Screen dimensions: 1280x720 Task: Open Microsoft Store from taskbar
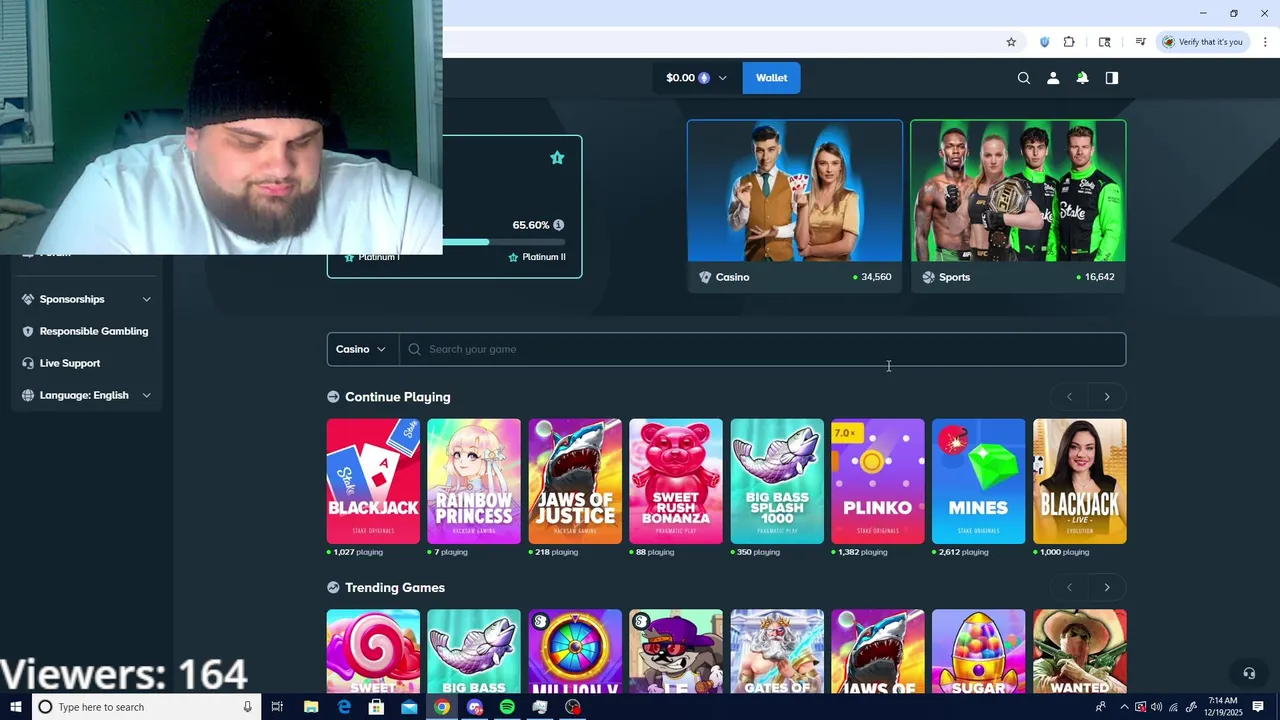coord(376,707)
